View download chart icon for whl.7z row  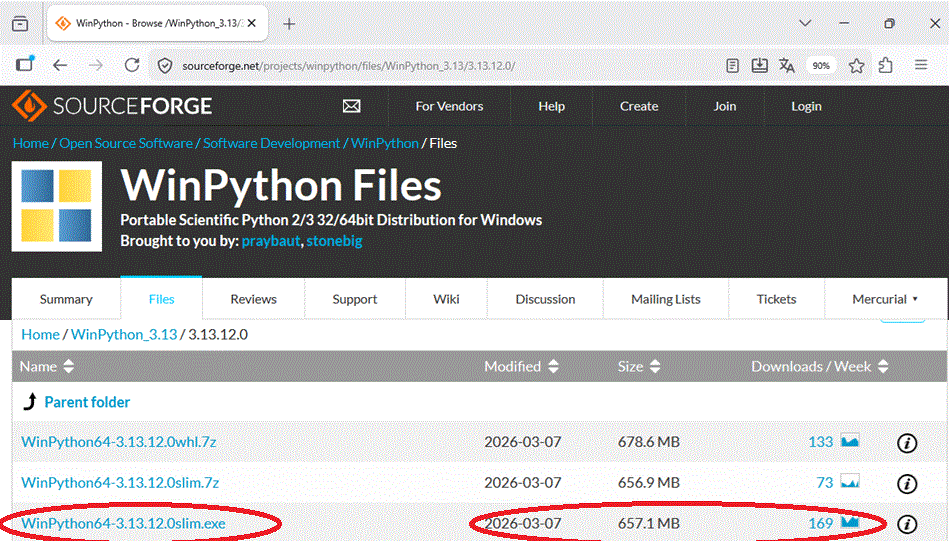click(x=850, y=441)
